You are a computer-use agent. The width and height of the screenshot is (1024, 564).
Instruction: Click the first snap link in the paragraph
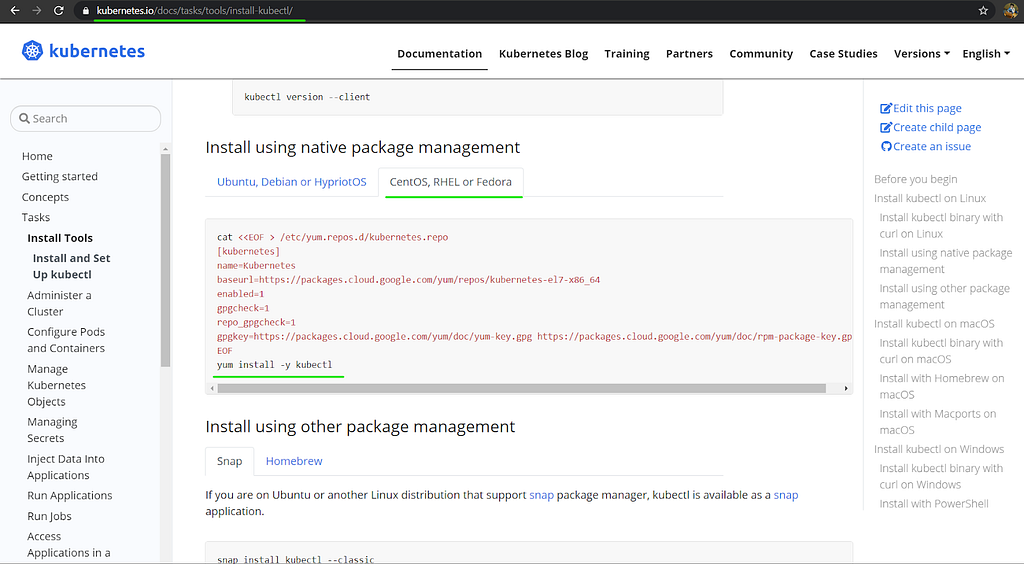(x=541, y=495)
